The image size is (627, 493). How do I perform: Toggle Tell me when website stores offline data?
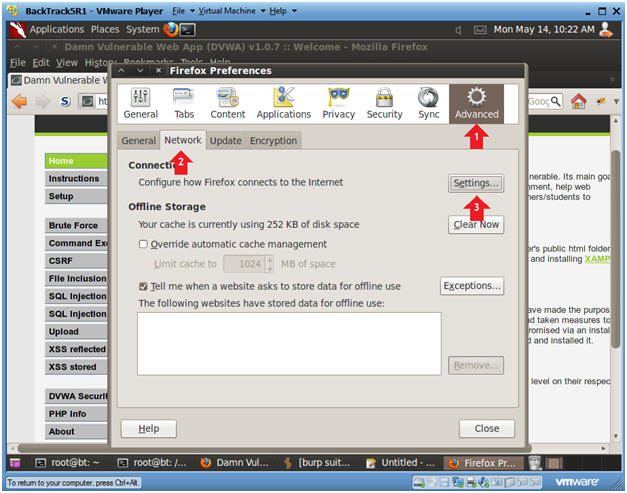point(143,286)
